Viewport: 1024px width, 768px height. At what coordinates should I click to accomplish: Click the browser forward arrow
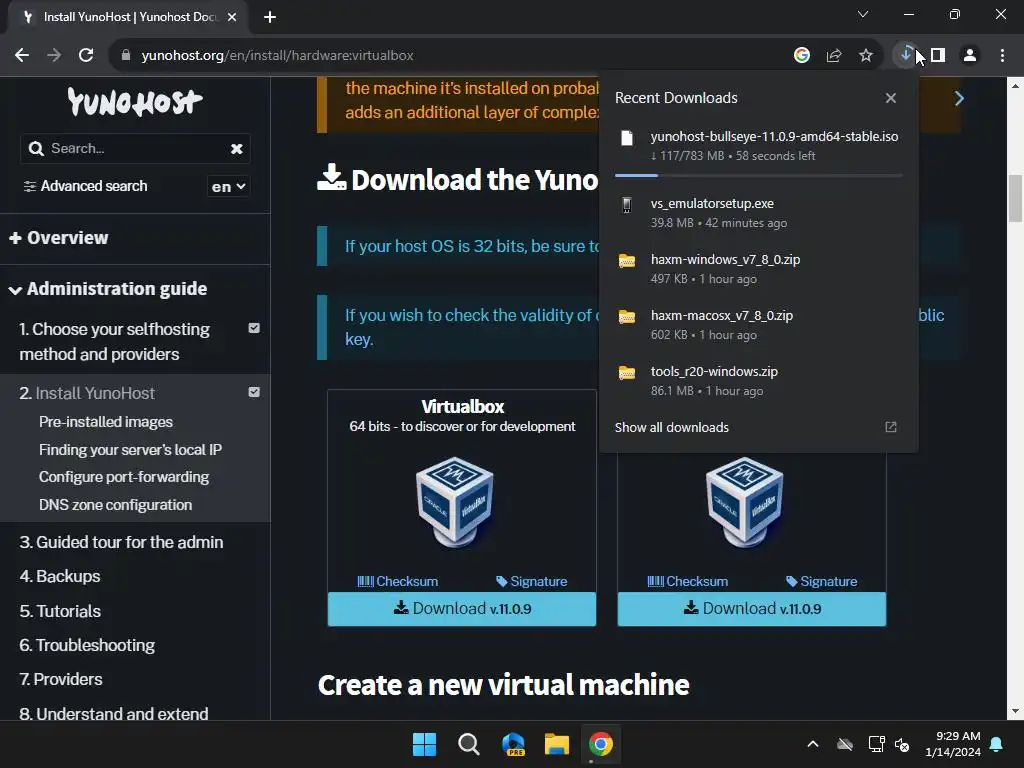(54, 56)
